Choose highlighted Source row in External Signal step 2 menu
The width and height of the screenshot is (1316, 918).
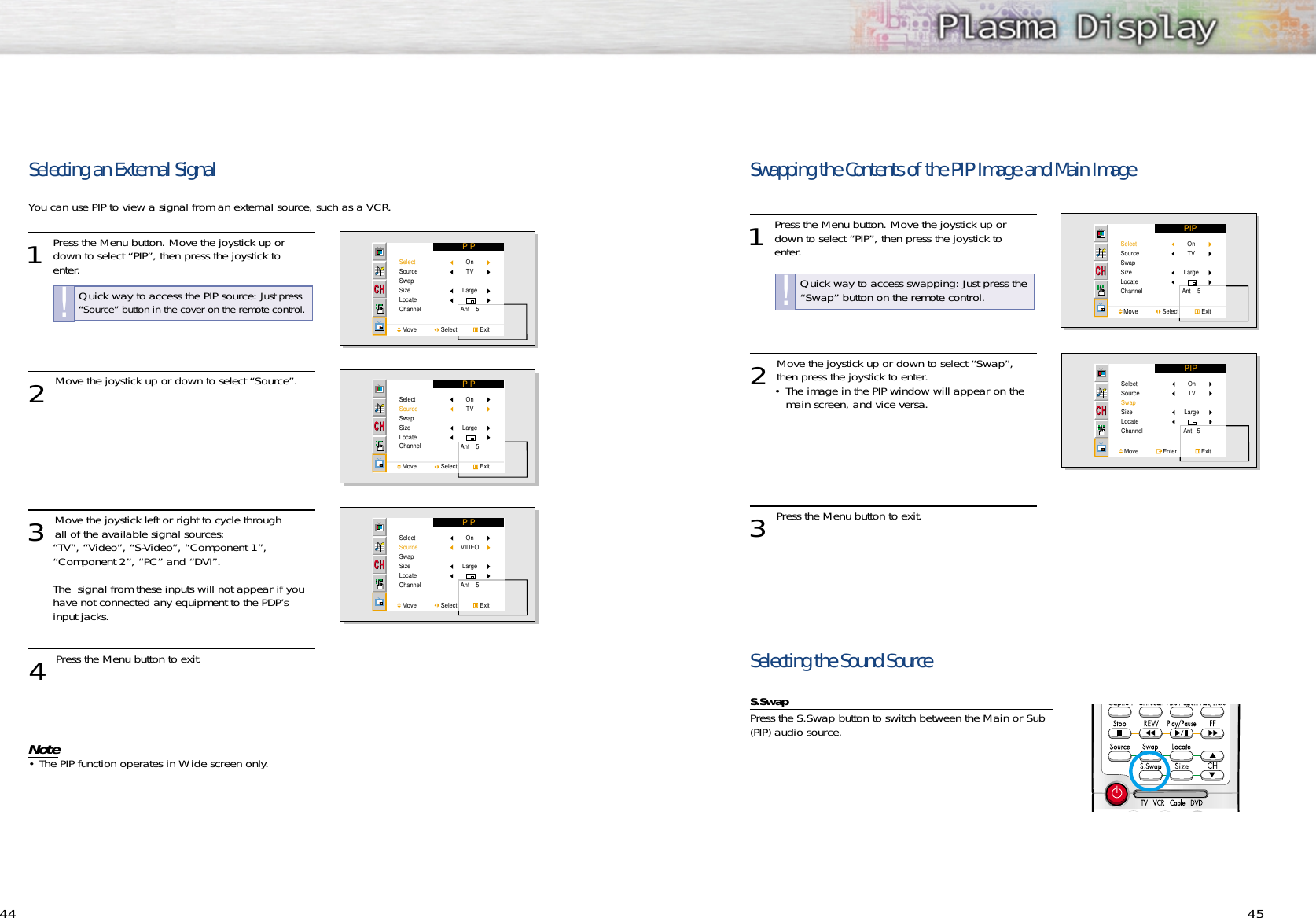coord(408,409)
